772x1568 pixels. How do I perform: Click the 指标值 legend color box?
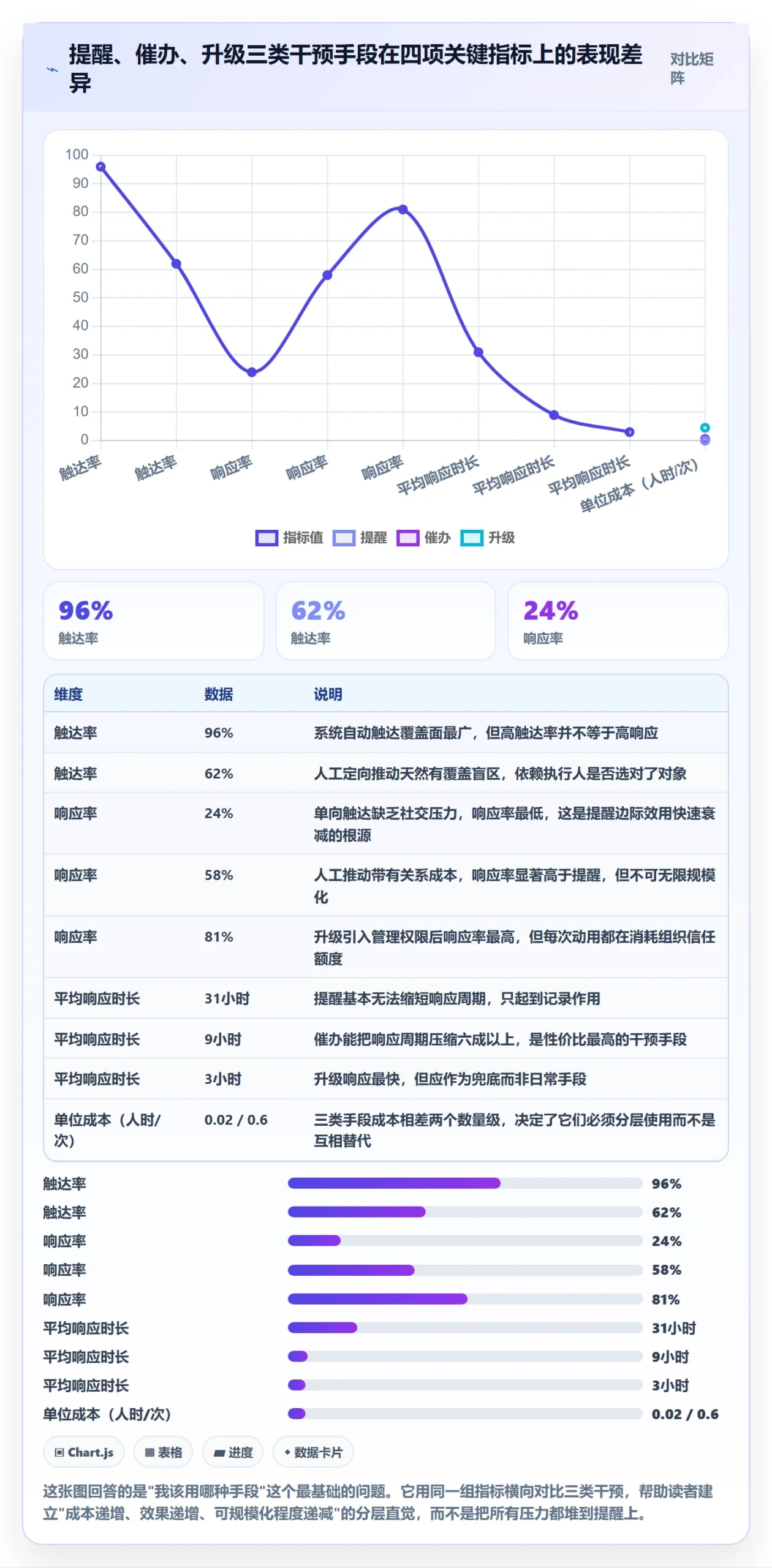267,538
